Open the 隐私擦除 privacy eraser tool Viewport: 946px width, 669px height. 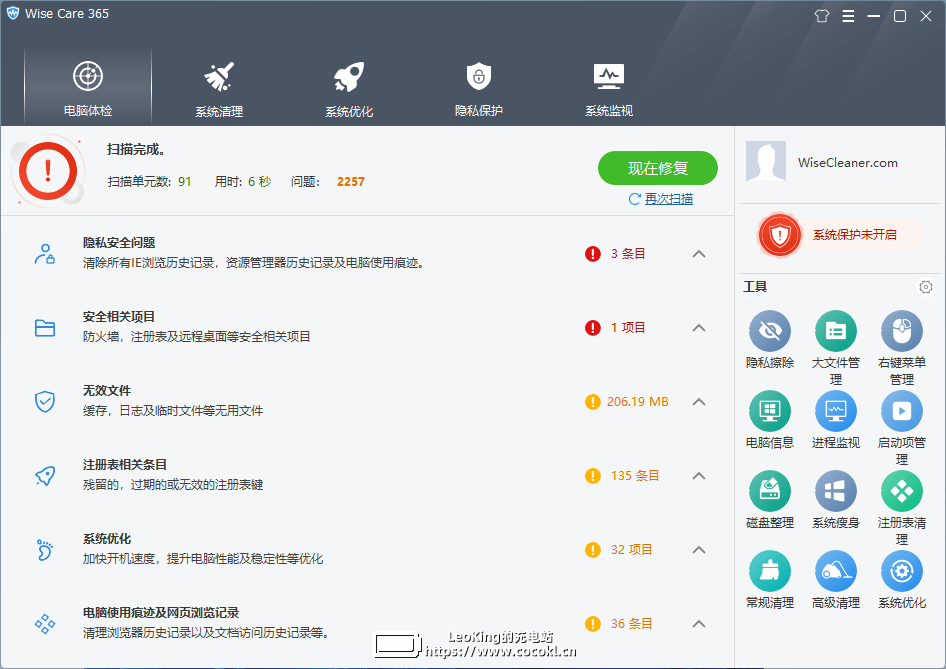[x=769, y=331]
